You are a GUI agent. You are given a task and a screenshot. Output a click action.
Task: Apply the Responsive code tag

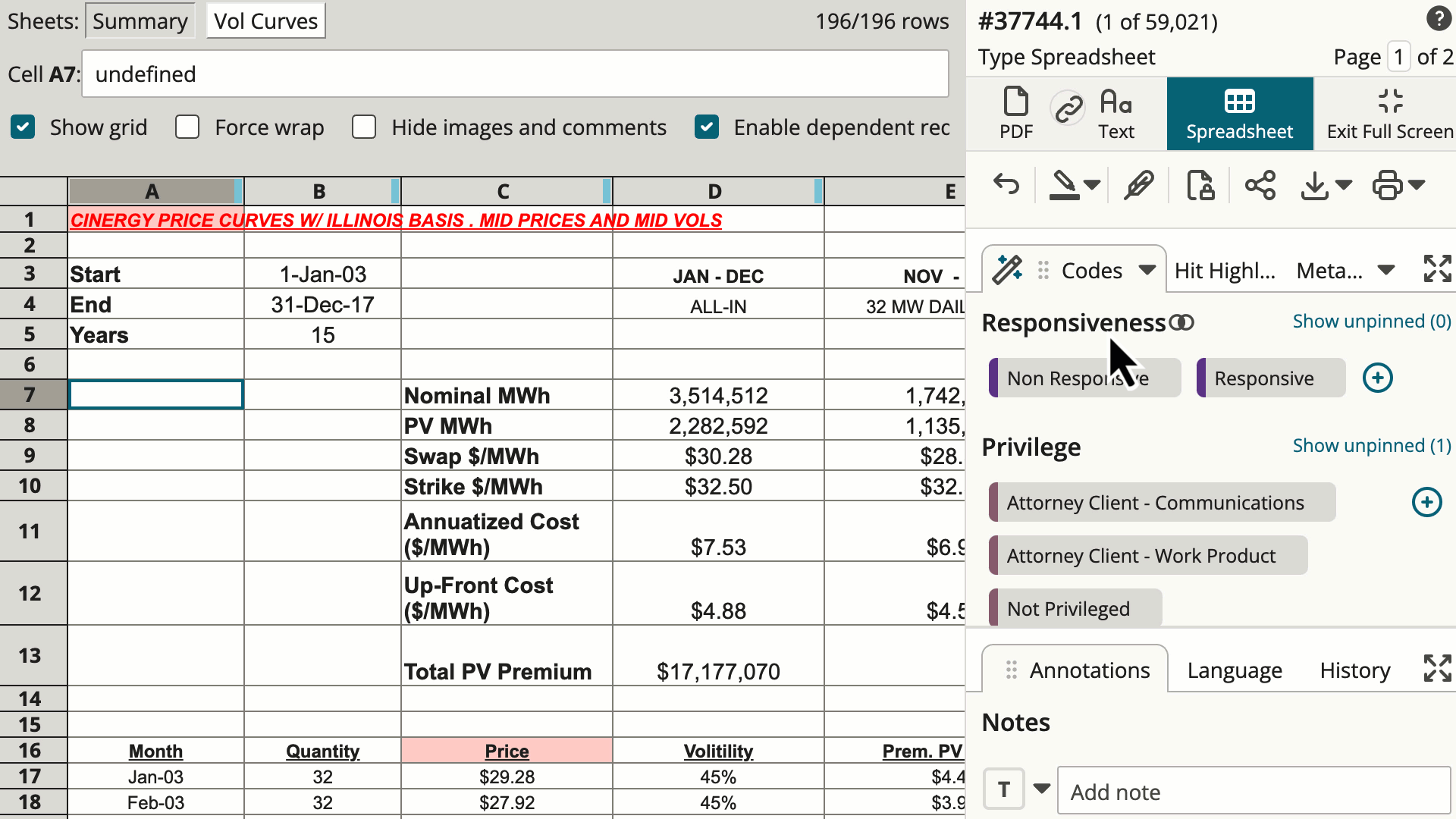[x=1269, y=378]
